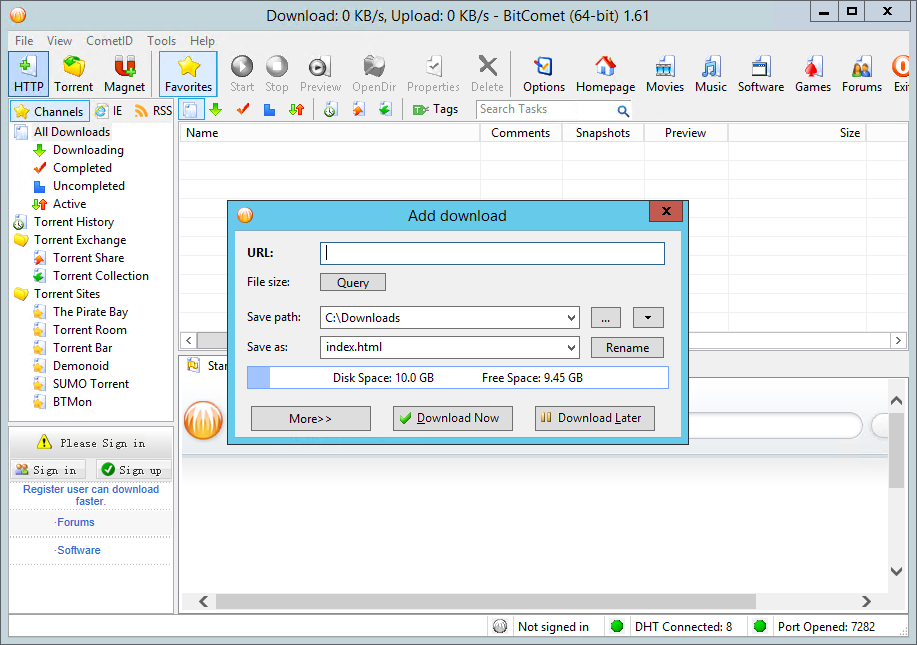The image size is (917, 645).
Task: Open the Tools menu
Action: tap(161, 41)
